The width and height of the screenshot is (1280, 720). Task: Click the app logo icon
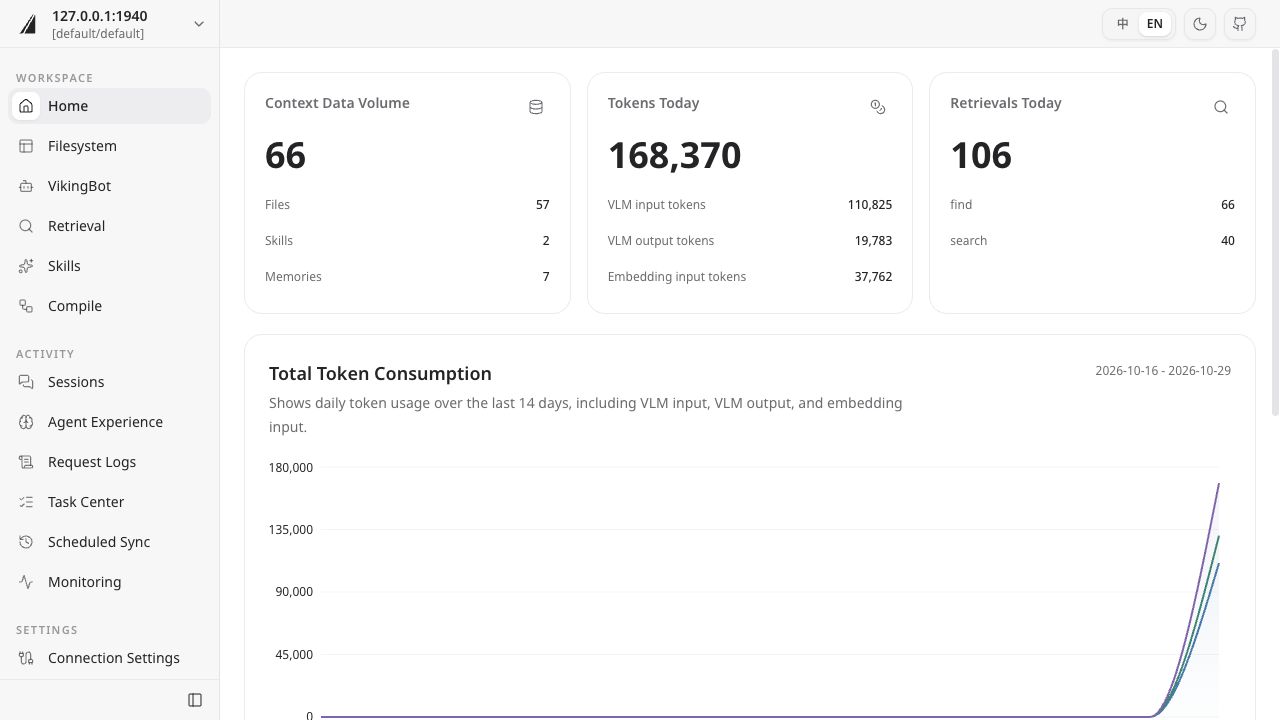[x=28, y=24]
